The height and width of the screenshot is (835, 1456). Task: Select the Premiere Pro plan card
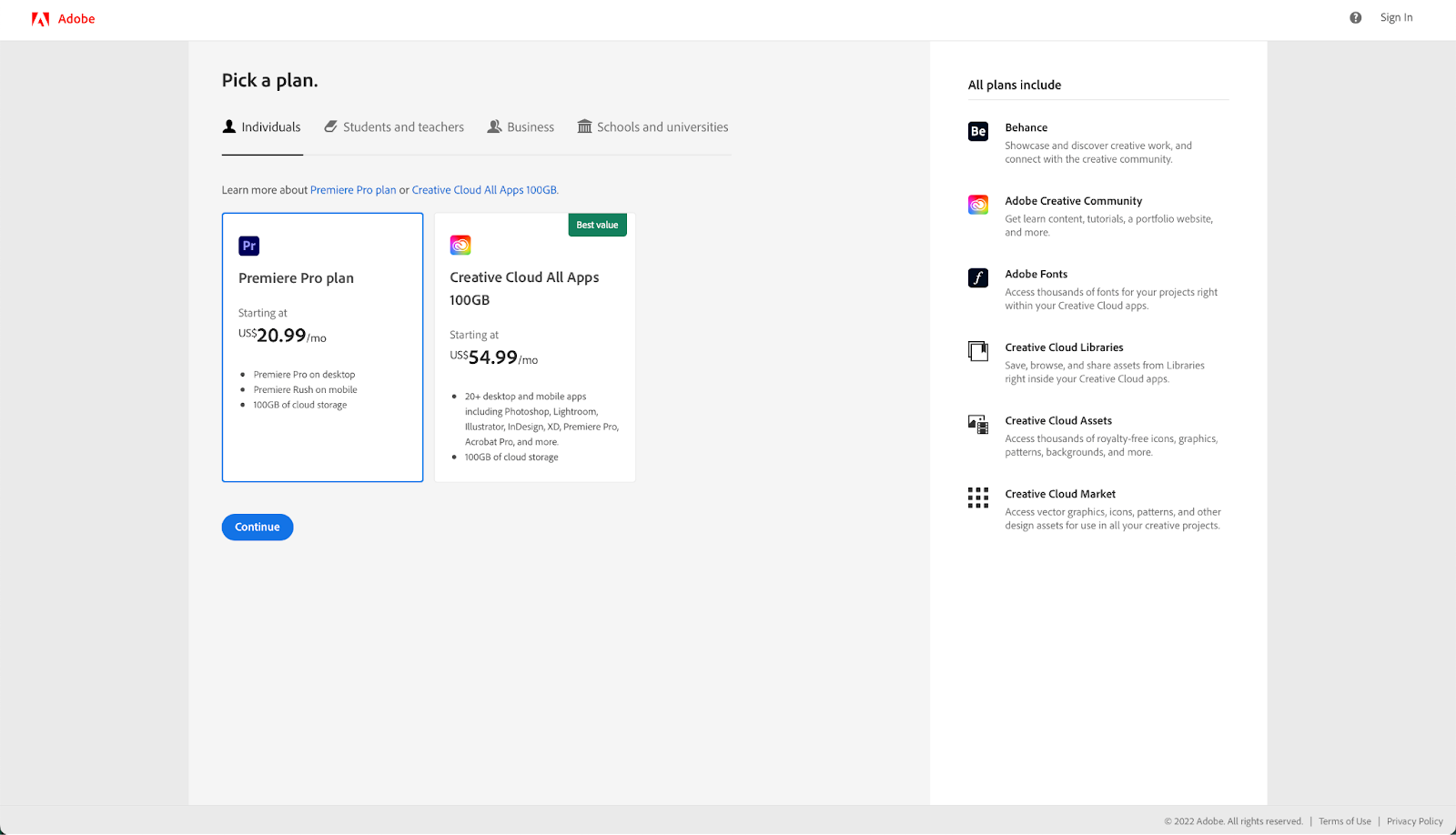322,347
